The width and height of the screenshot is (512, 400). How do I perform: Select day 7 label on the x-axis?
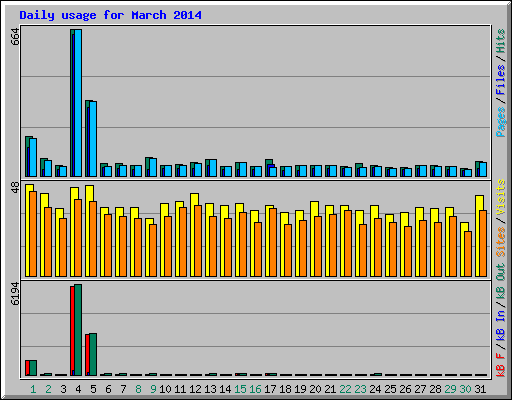pos(123,389)
